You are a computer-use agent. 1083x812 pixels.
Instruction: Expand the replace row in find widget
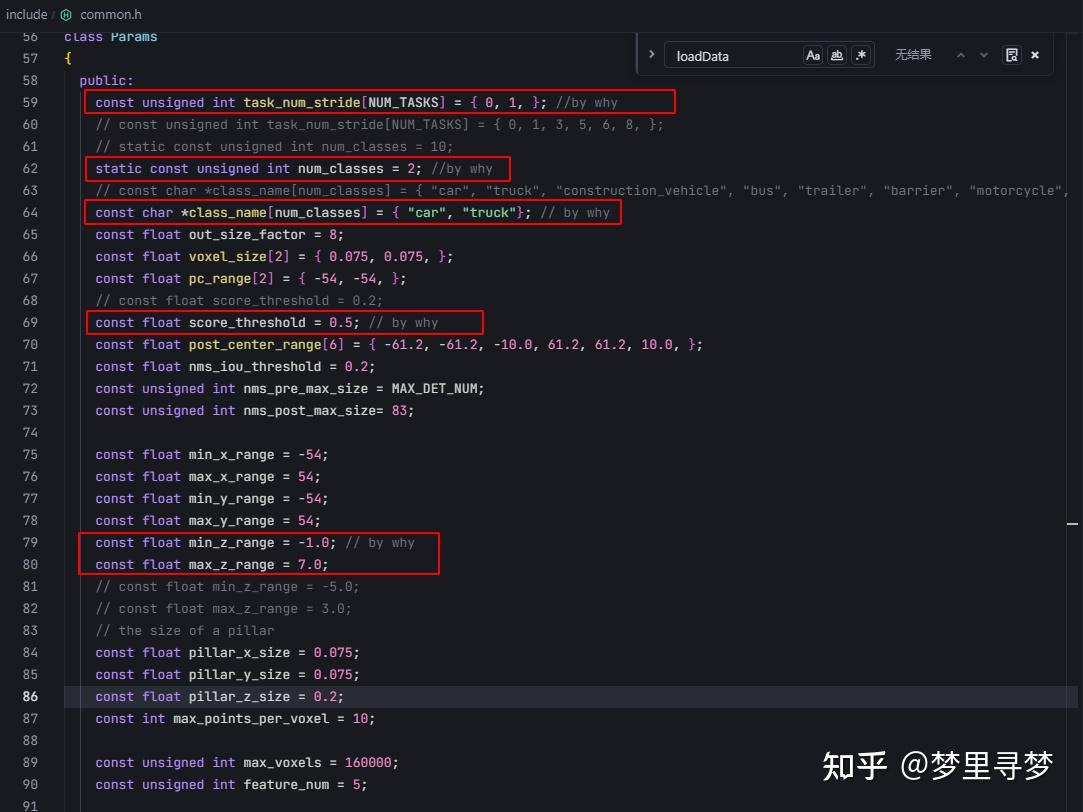(x=651, y=54)
